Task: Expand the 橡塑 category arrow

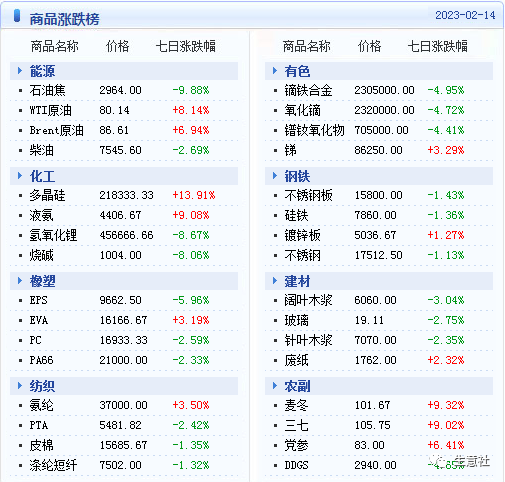Action: coord(20,281)
